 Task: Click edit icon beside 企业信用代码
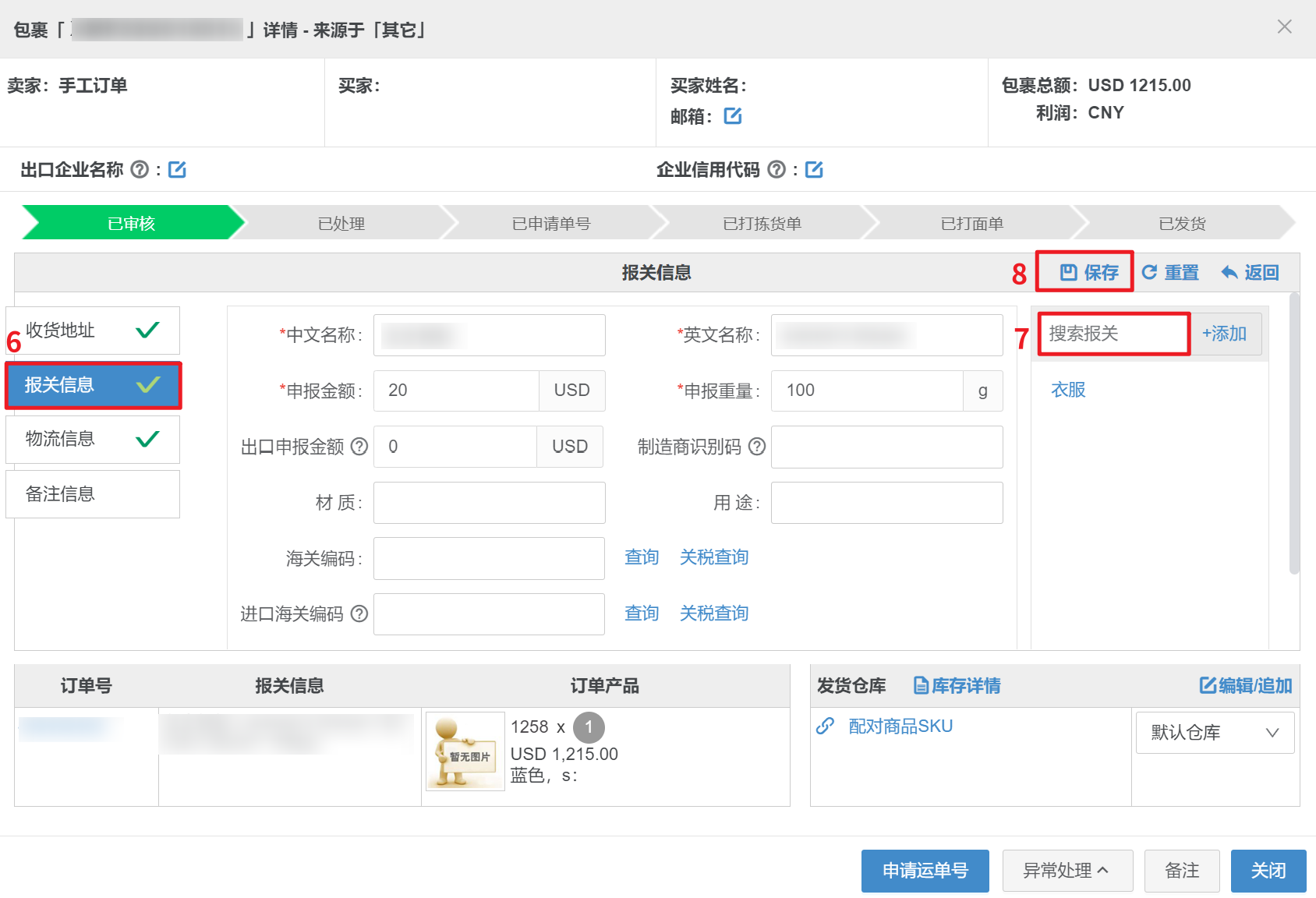coord(814,169)
